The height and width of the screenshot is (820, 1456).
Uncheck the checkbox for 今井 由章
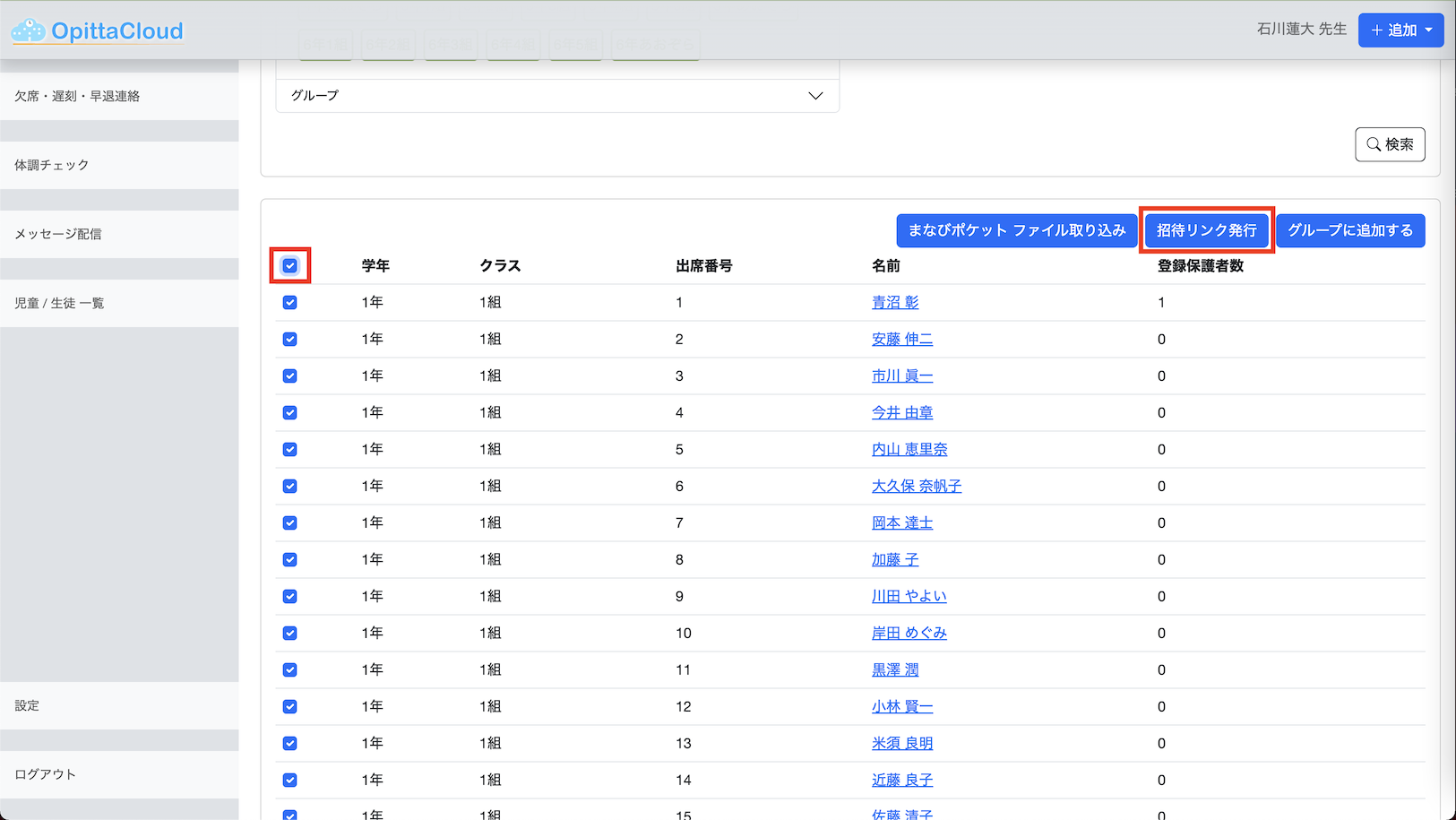click(290, 412)
